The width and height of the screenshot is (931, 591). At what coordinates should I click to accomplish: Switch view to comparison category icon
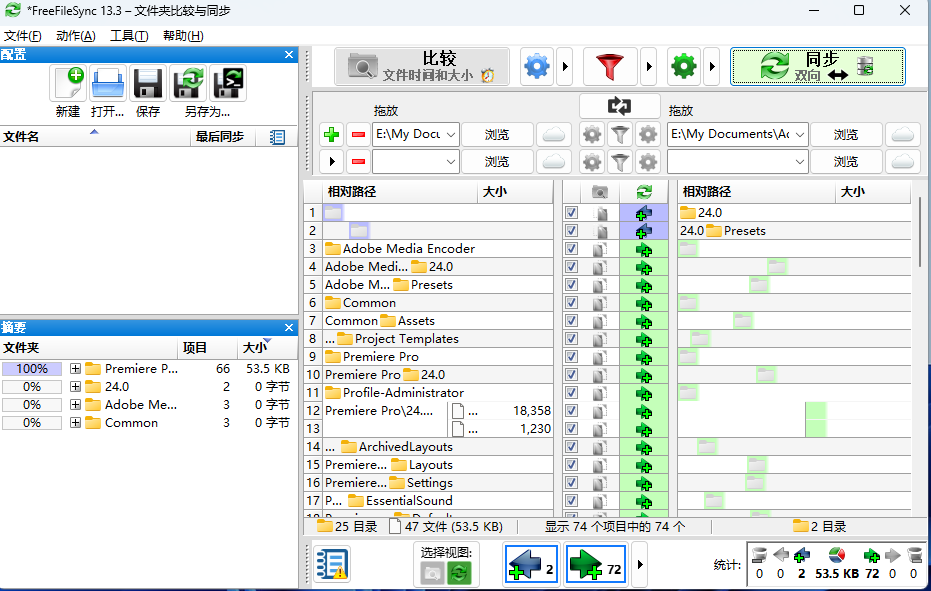tap(432, 573)
